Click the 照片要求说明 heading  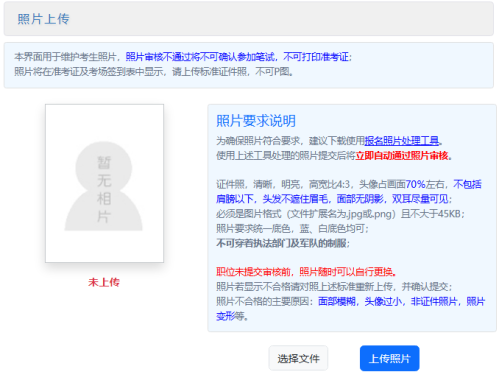coord(256,121)
